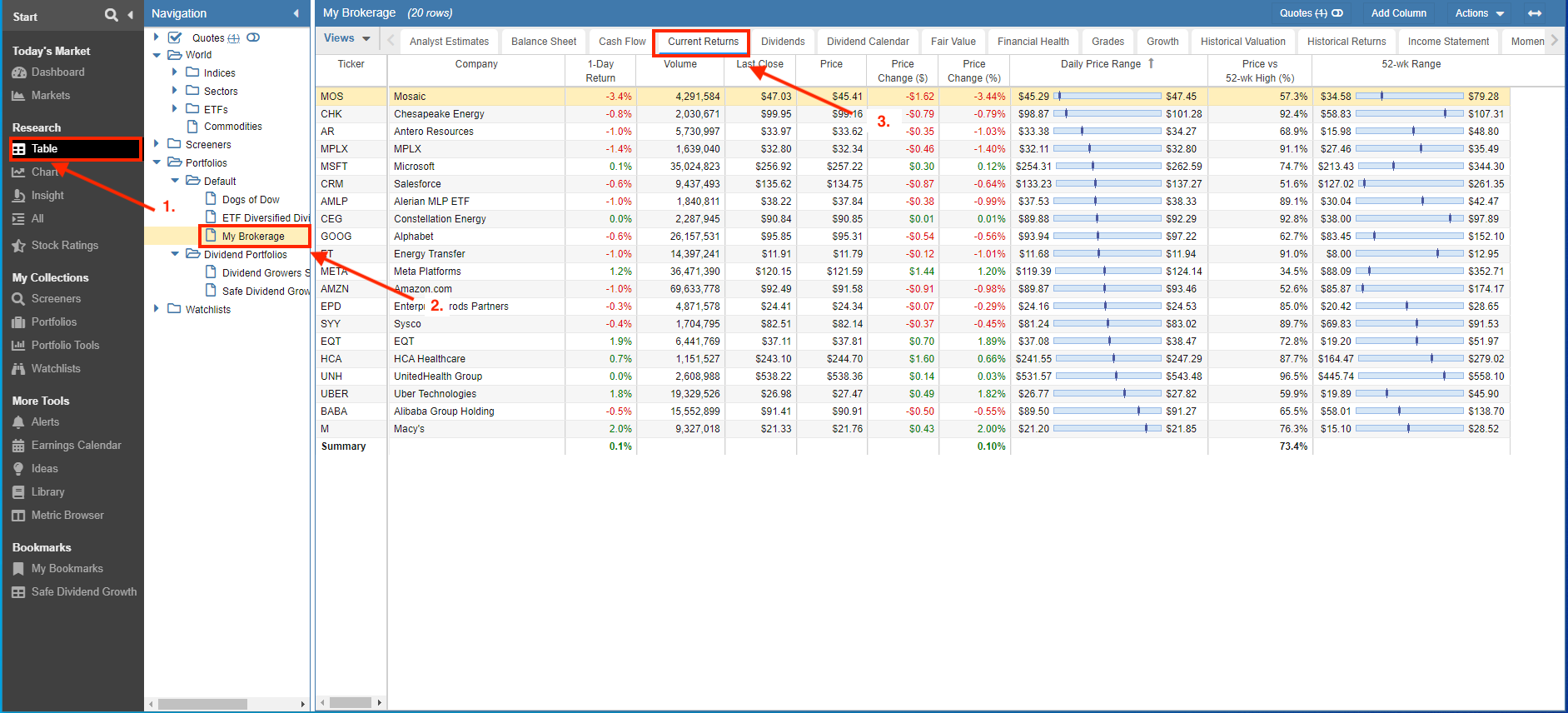The height and width of the screenshot is (713, 1568).
Task: Open the Insight research view
Action: coord(47,196)
